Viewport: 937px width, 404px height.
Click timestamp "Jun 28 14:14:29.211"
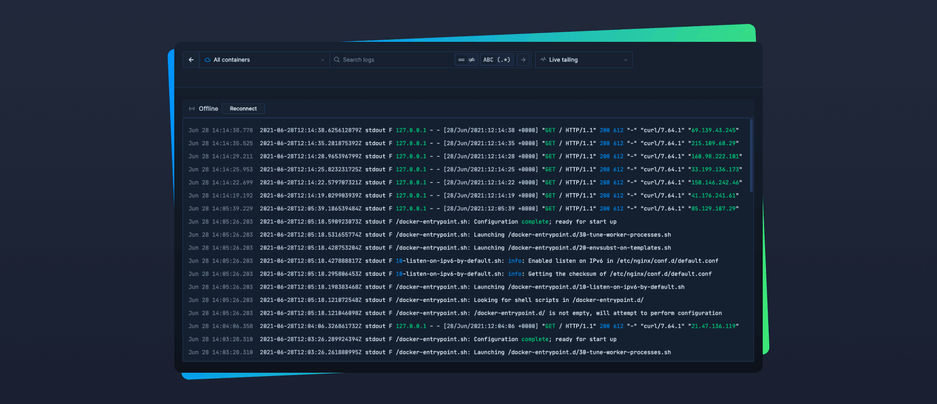(x=221, y=156)
